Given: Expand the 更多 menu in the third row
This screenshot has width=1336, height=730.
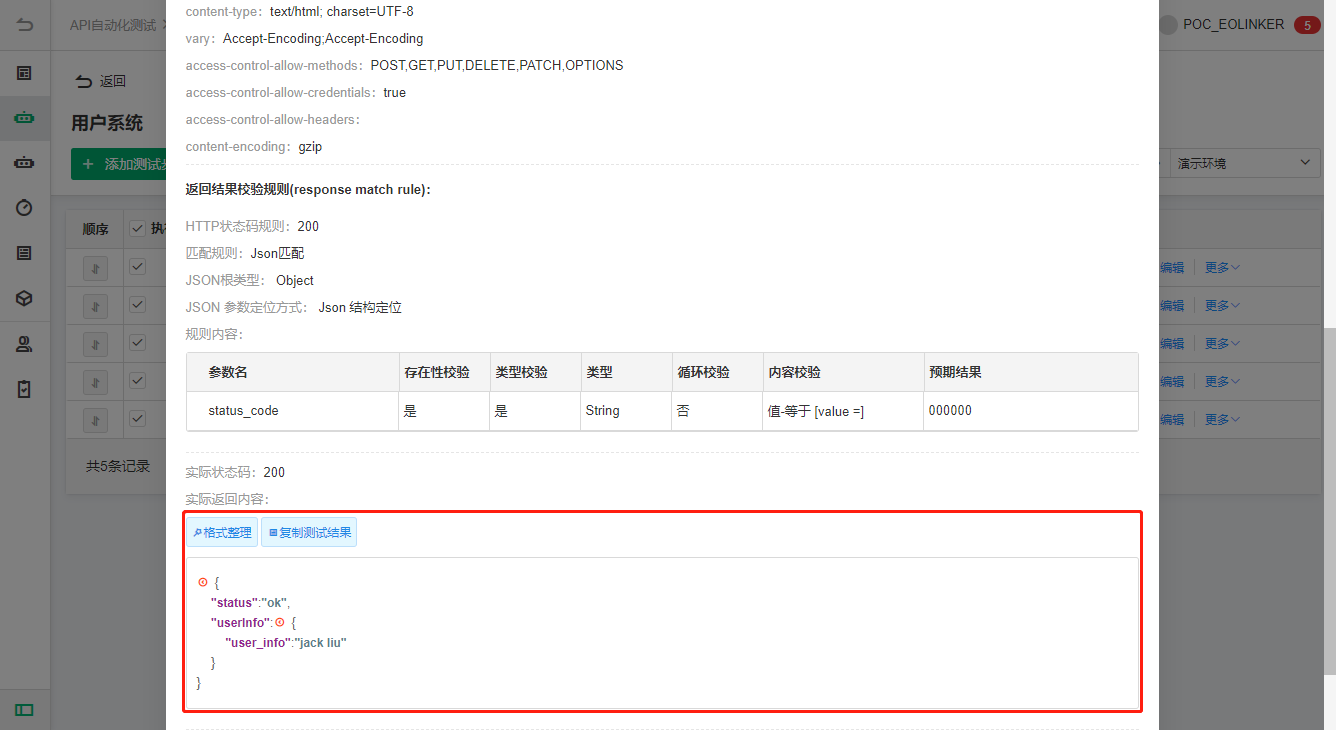Looking at the screenshot, I should pos(1222,343).
